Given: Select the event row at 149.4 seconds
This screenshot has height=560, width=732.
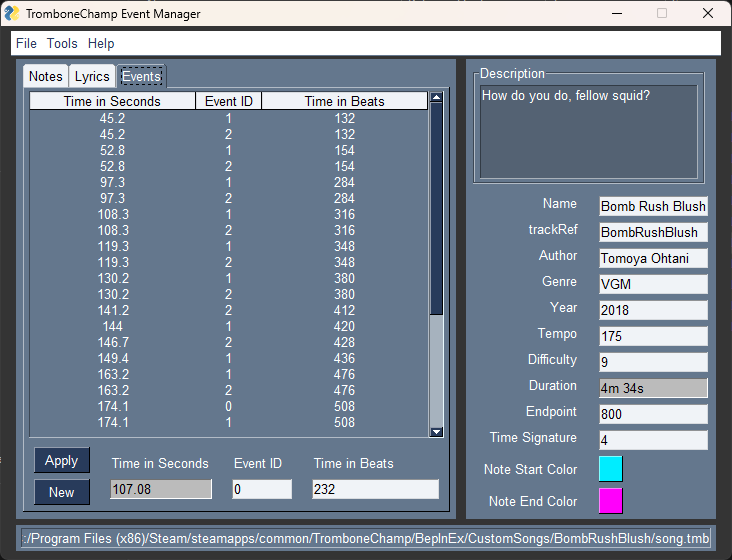Looking at the screenshot, I should [228, 358].
